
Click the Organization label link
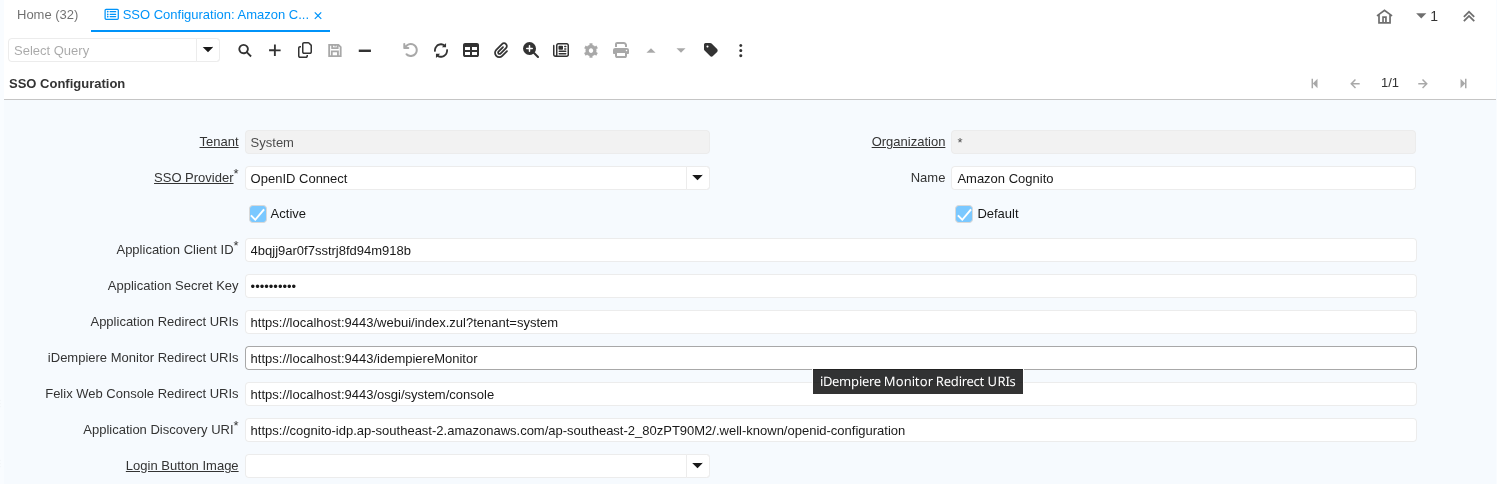point(908,142)
